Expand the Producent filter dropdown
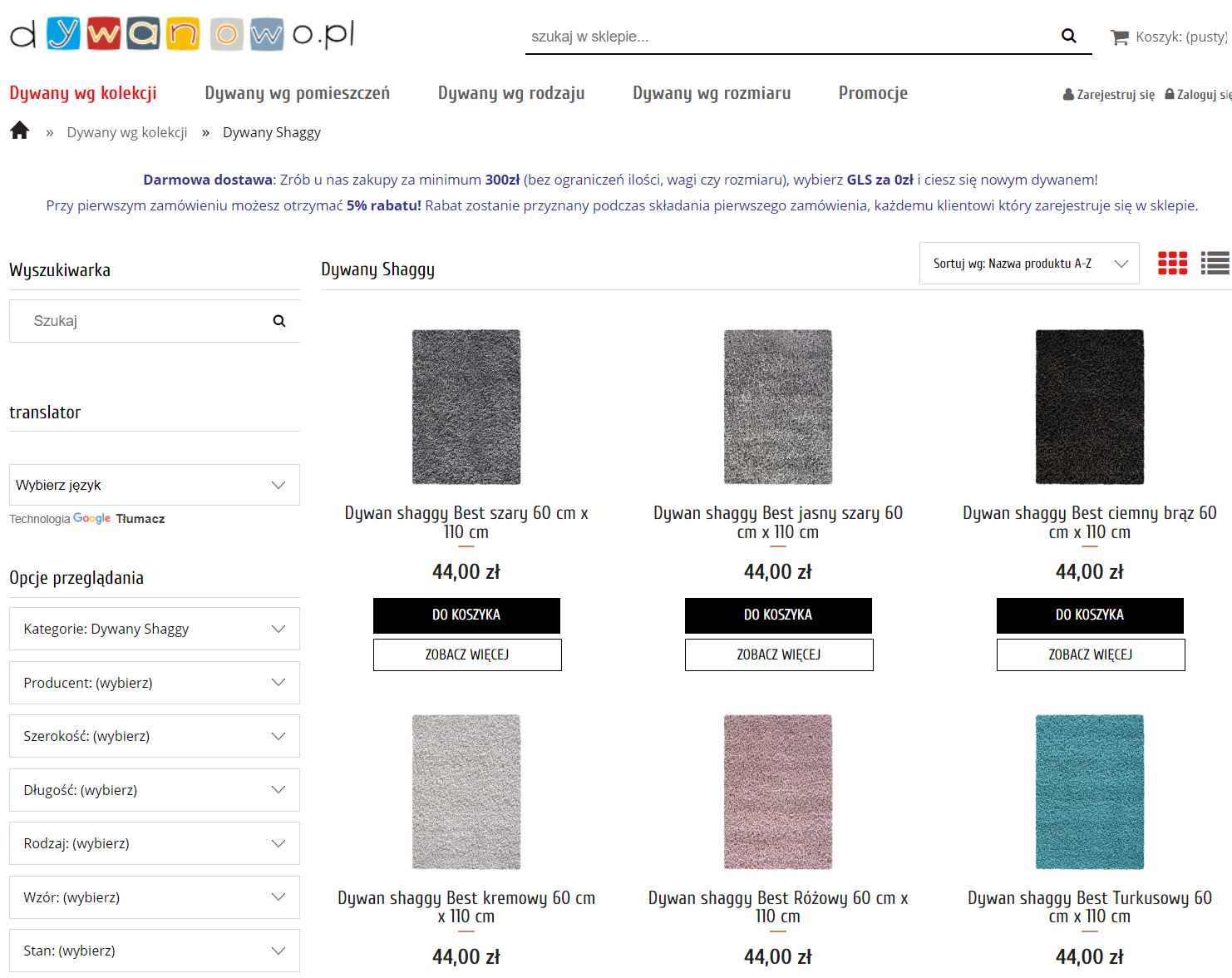 click(154, 683)
